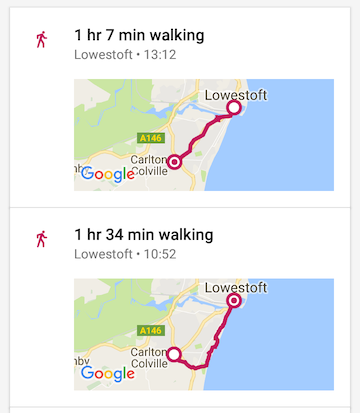The height and width of the screenshot is (413, 360).
Task: Click the Lowestoft endpoint marker on the first map
Action: [234, 108]
